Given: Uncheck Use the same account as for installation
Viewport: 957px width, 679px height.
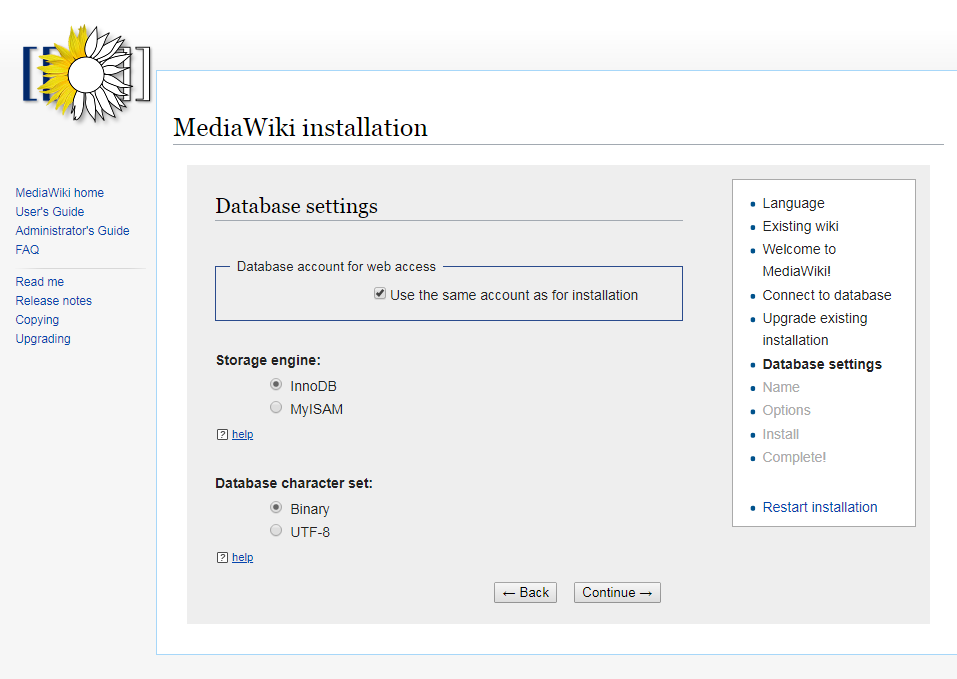Looking at the screenshot, I should coord(380,293).
